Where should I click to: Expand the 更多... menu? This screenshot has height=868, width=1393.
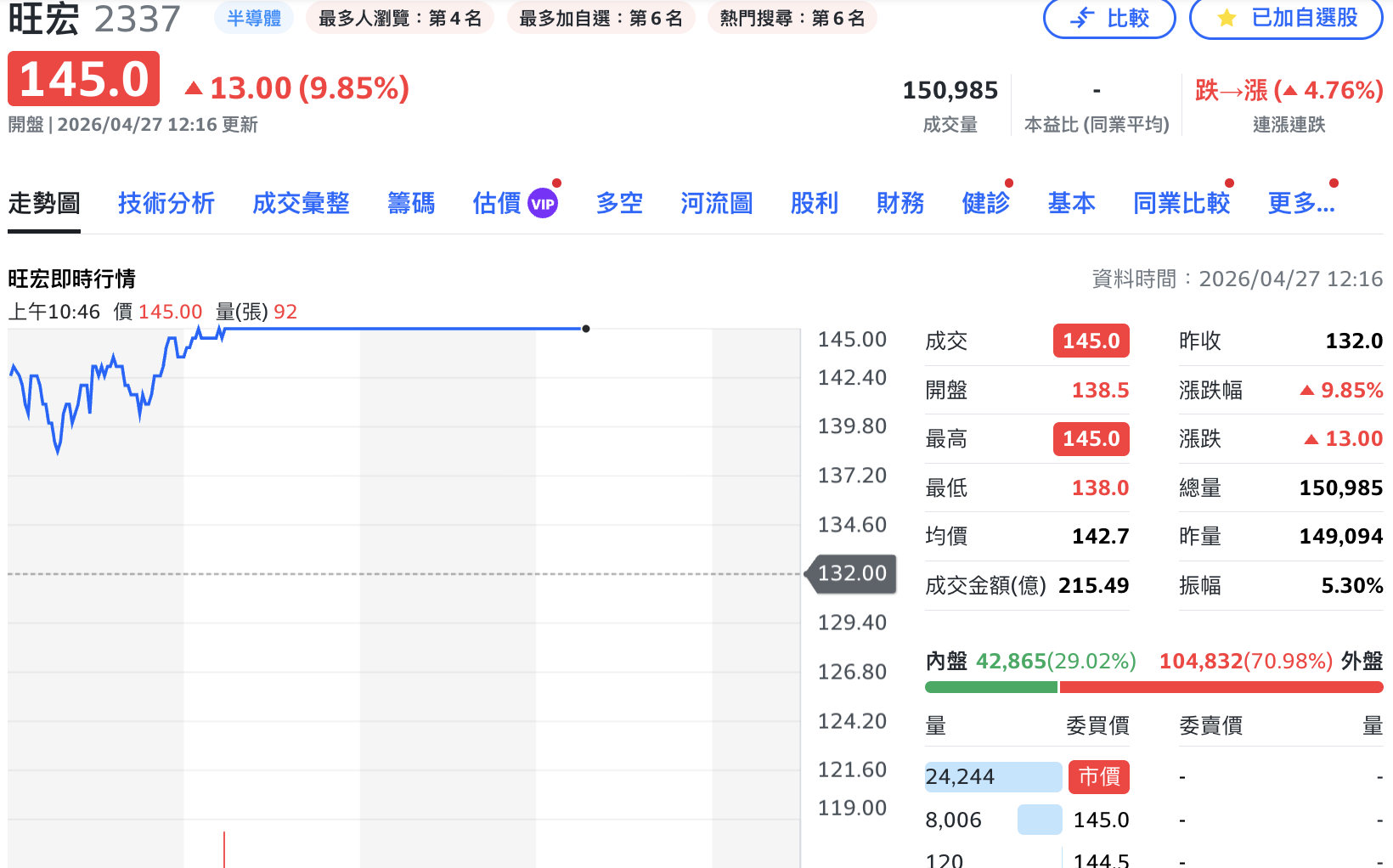[1300, 204]
